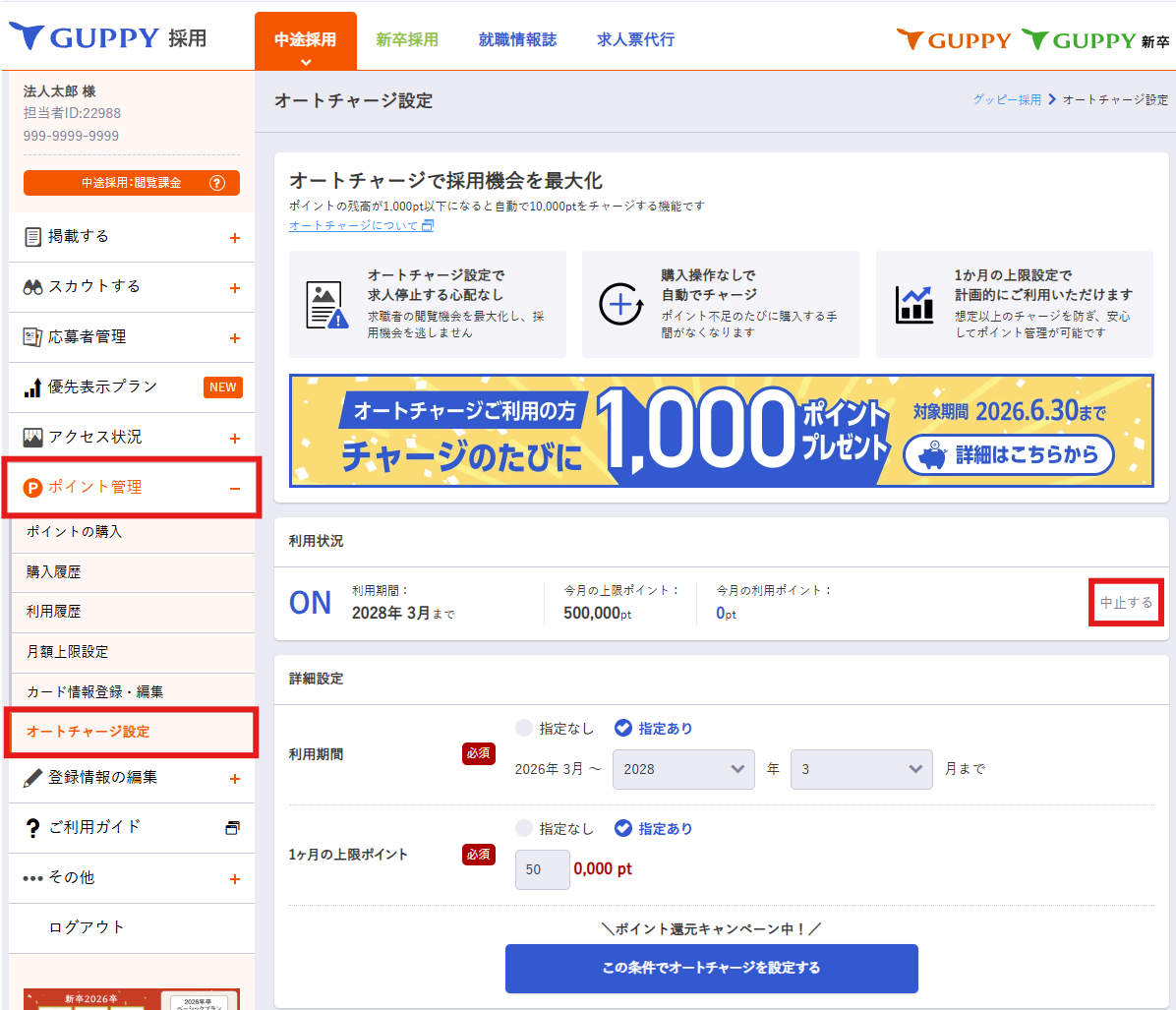The height and width of the screenshot is (1010, 1176).
Task: Click 詳細はこちらから banner button
Action: click(x=1008, y=454)
